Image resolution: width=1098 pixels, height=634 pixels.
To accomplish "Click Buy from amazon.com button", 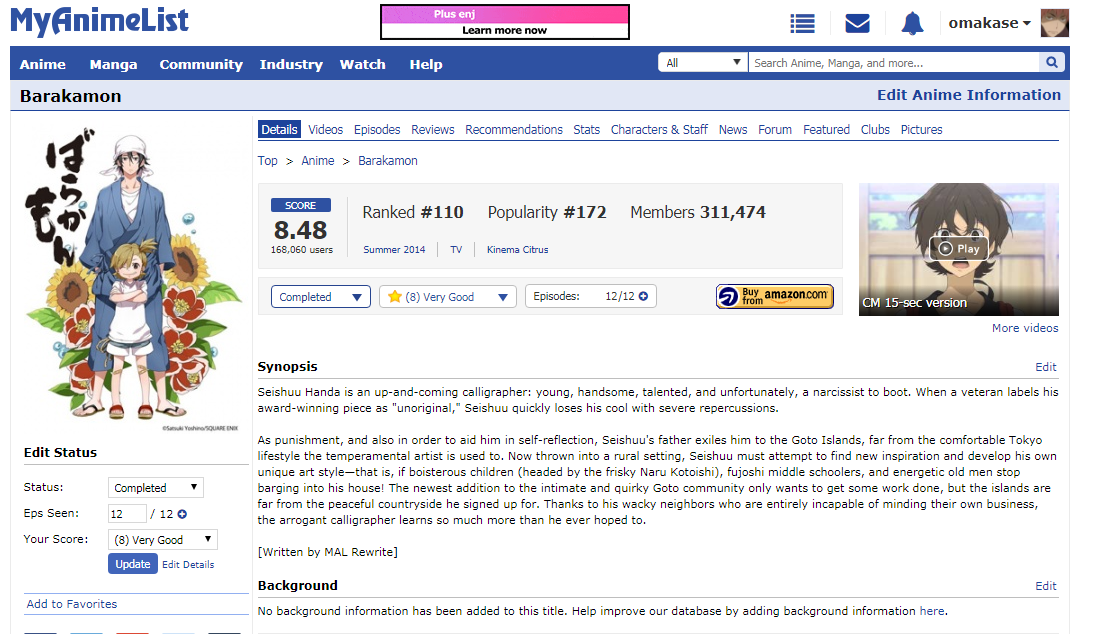I will (774, 296).
